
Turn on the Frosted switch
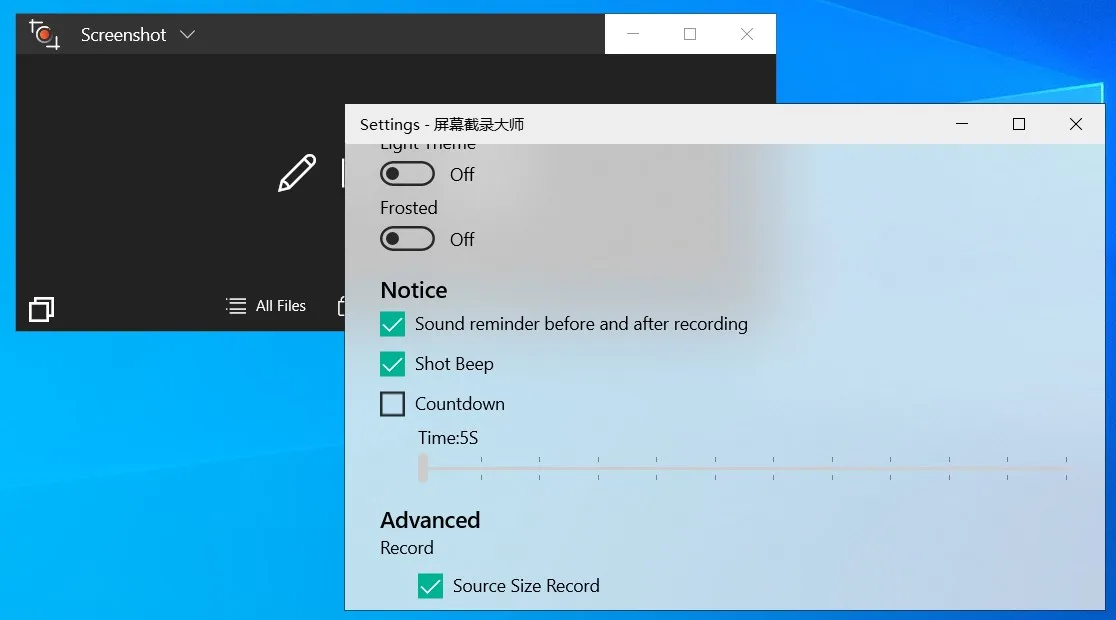pos(407,238)
